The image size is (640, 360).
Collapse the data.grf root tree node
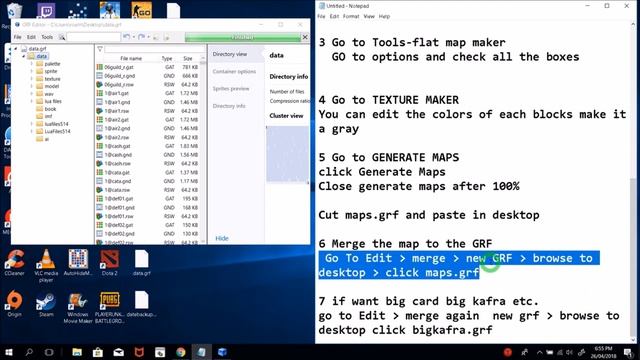click(x=16, y=49)
